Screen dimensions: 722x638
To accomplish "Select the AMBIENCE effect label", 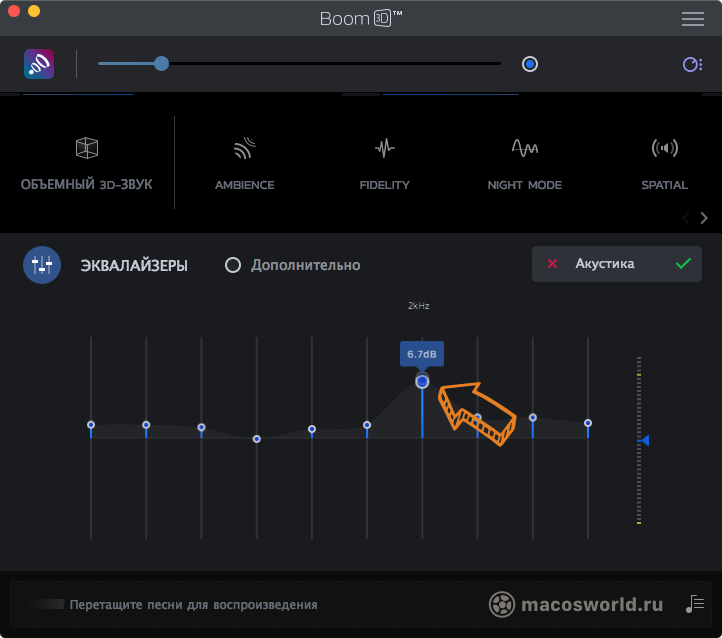I will pos(245,185).
